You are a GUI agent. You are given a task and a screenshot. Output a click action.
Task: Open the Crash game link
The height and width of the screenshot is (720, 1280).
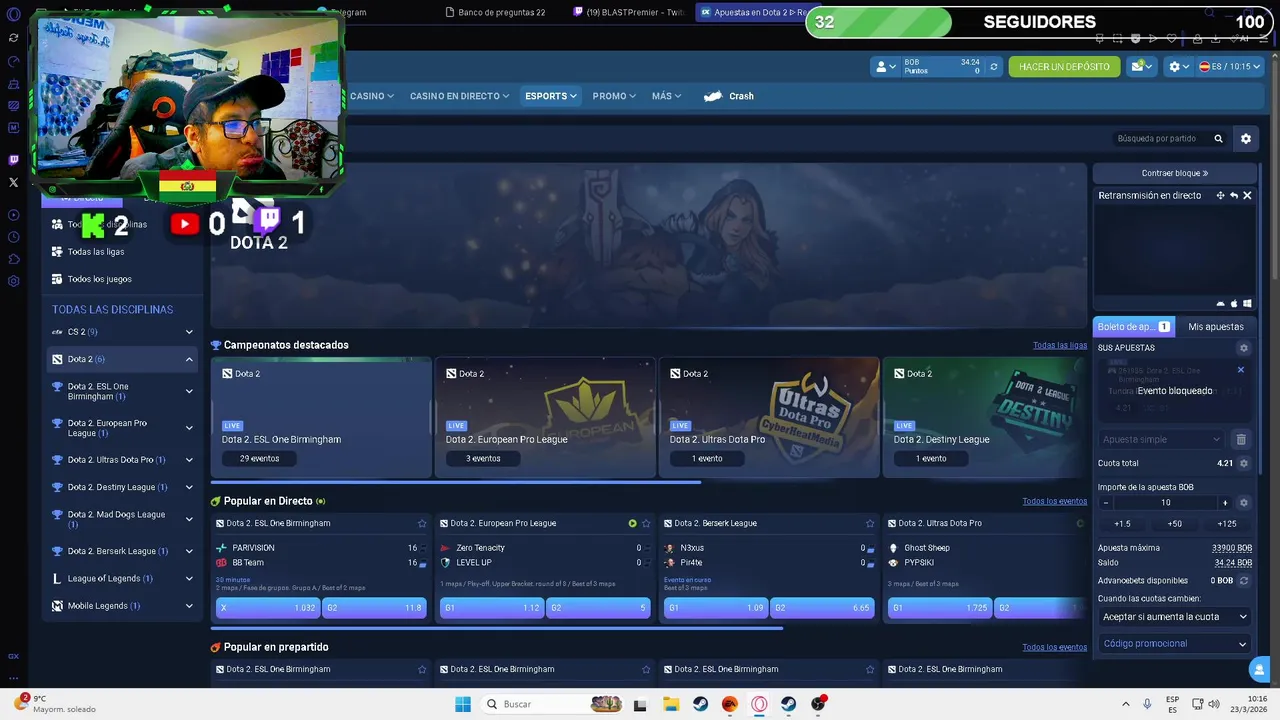(729, 96)
